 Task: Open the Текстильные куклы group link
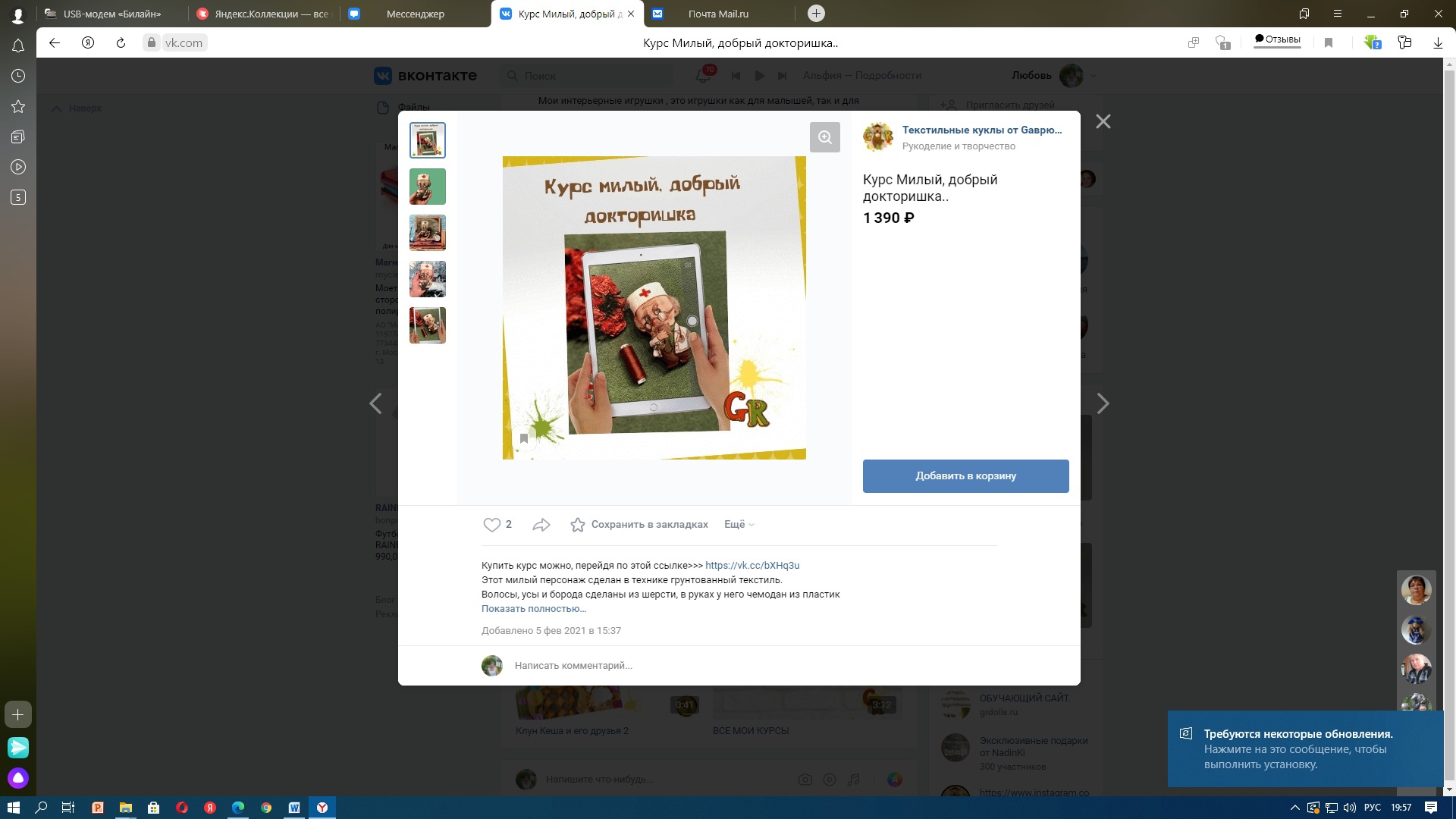click(981, 130)
